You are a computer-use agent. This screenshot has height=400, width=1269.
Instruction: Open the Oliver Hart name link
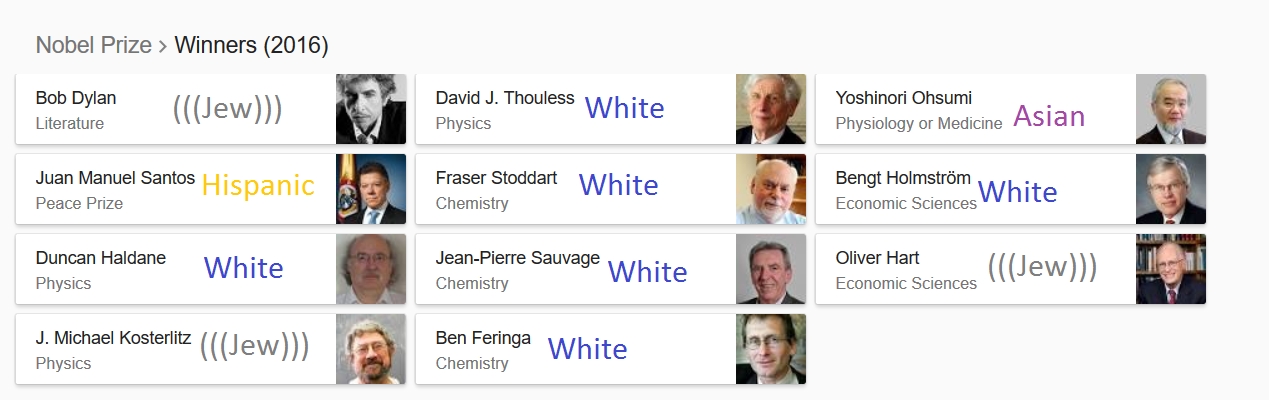[x=878, y=258]
